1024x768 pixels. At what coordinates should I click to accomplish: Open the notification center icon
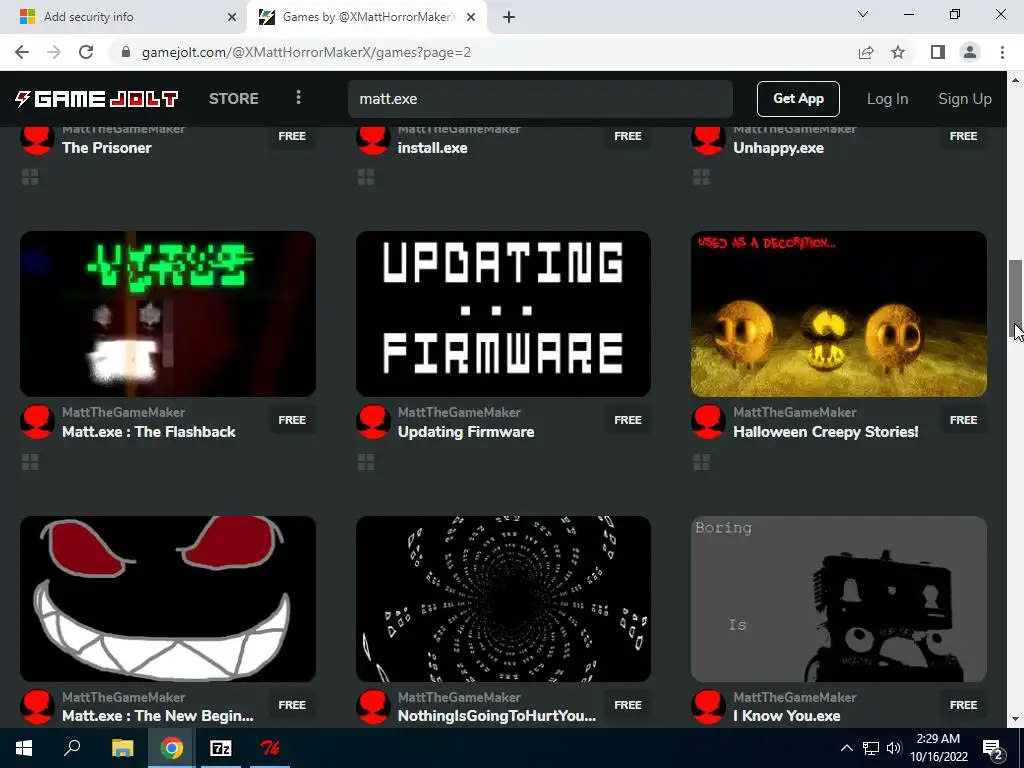pos(993,749)
